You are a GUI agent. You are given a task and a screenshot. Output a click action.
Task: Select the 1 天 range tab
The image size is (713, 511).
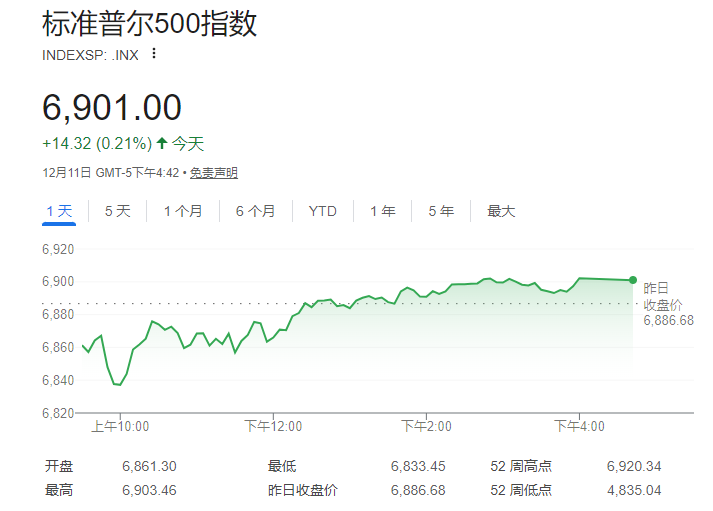click(59, 211)
